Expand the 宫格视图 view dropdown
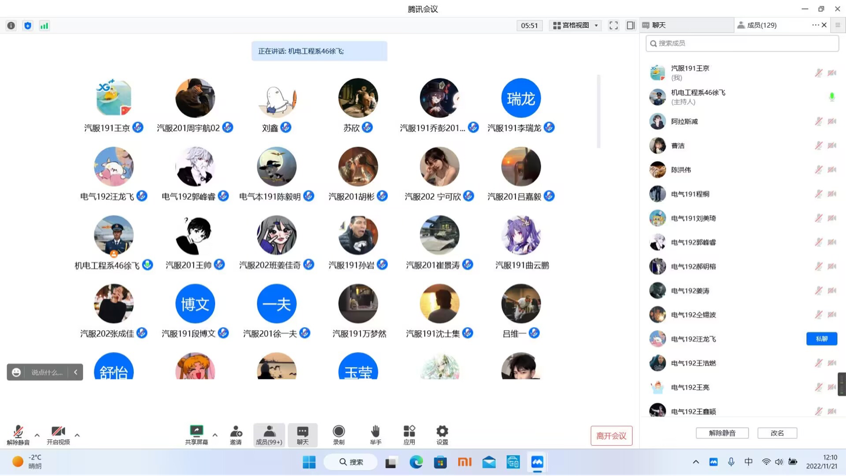The height and width of the screenshot is (476, 846). click(x=576, y=26)
